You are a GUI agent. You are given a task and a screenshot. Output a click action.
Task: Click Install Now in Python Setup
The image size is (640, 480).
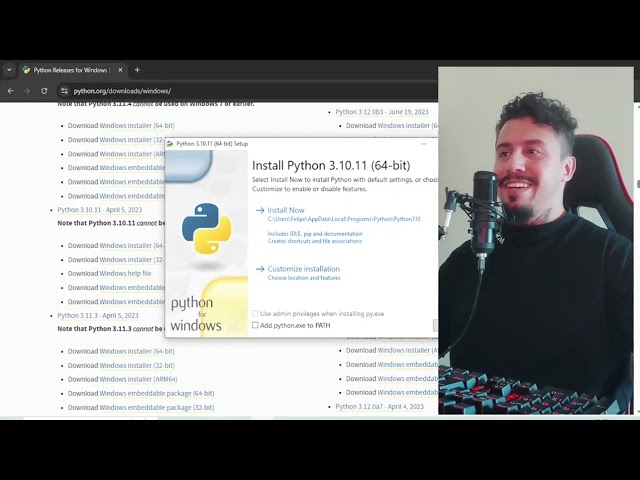tap(286, 210)
